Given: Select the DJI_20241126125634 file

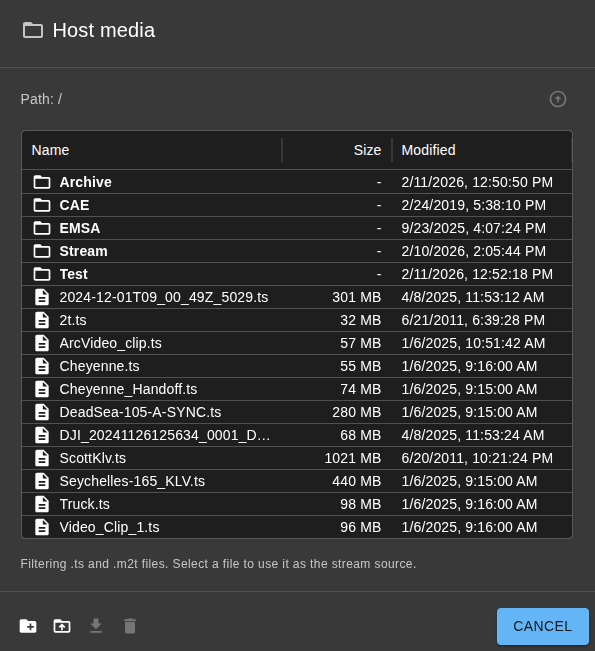Looking at the screenshot, I should pos(297,435).
